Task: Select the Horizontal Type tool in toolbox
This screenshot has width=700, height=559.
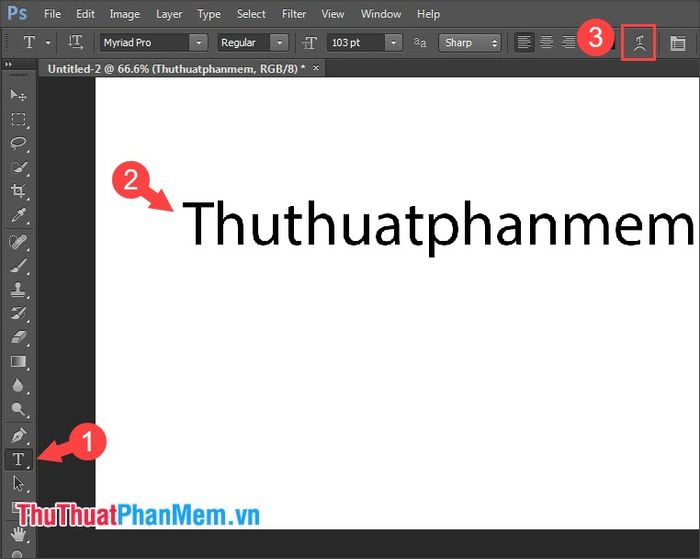Action: [18, 459]
